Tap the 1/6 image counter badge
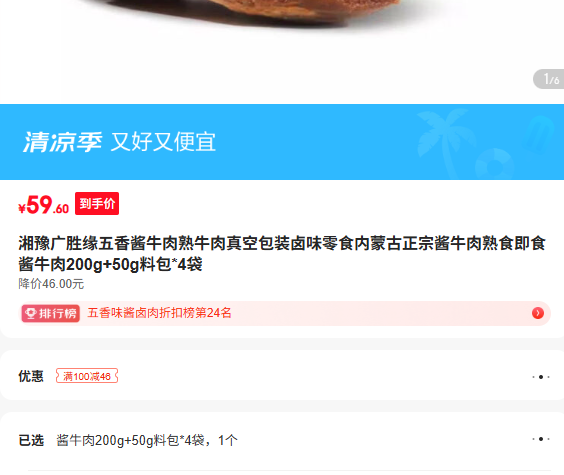The image size is (564, 475). click(x=549, y=79)
